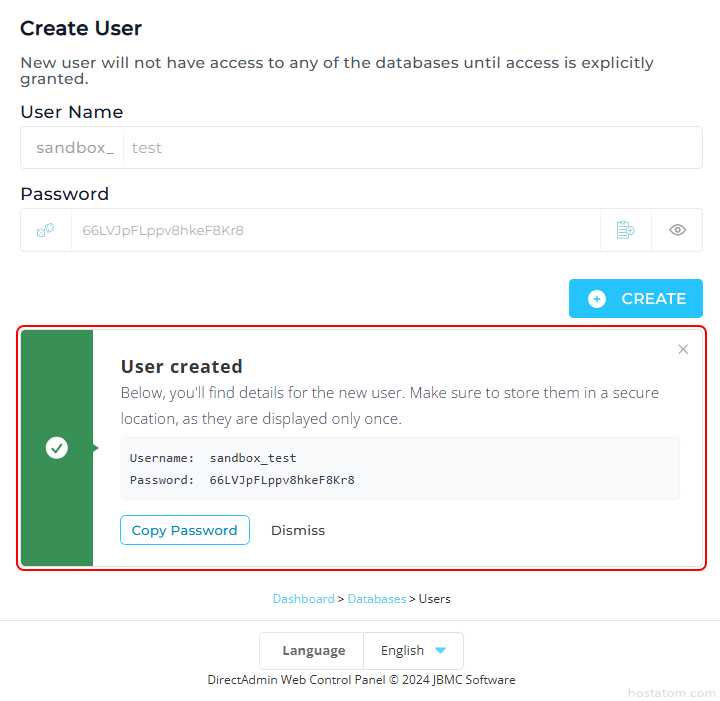Click the Users breadcrumb item
The height and width of the screenshot is (701, 720).
click(x=435, y=599)
